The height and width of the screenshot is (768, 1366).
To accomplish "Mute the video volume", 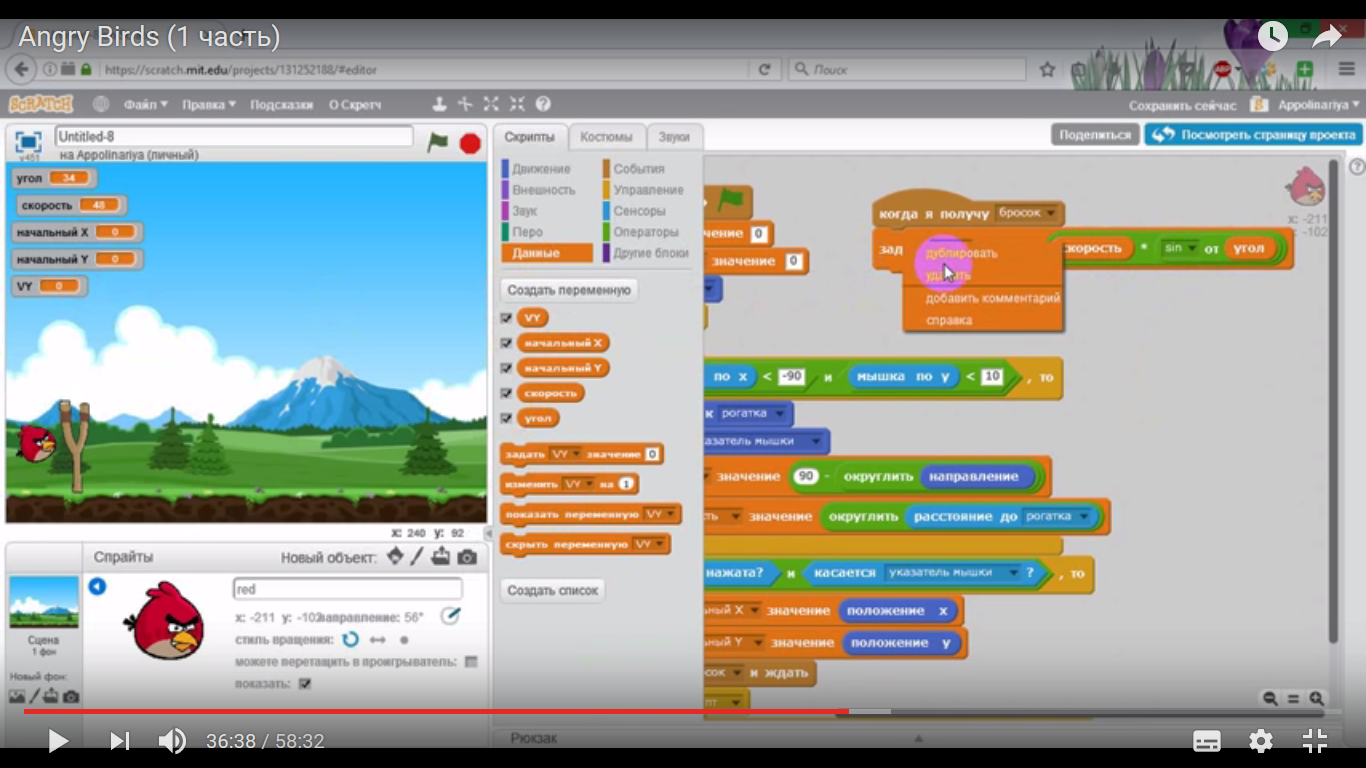I will tap(172, 741).
